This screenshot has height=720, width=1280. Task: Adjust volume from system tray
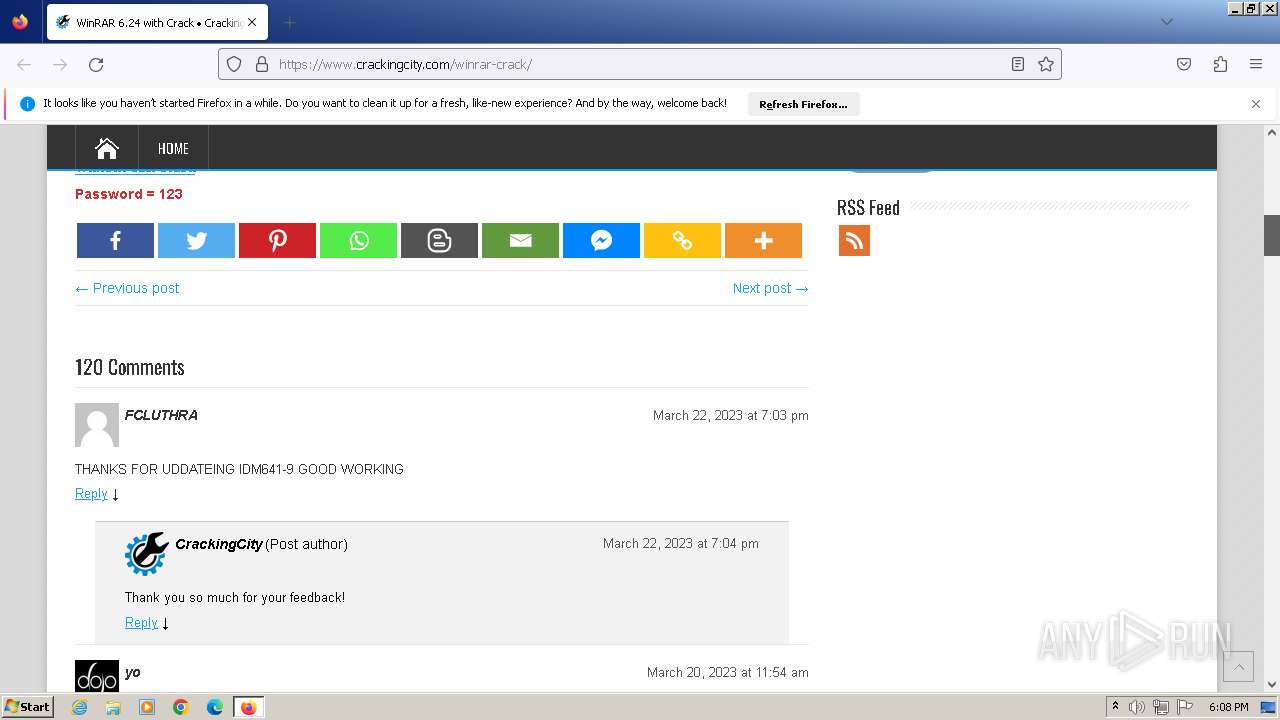(1138, 707)
